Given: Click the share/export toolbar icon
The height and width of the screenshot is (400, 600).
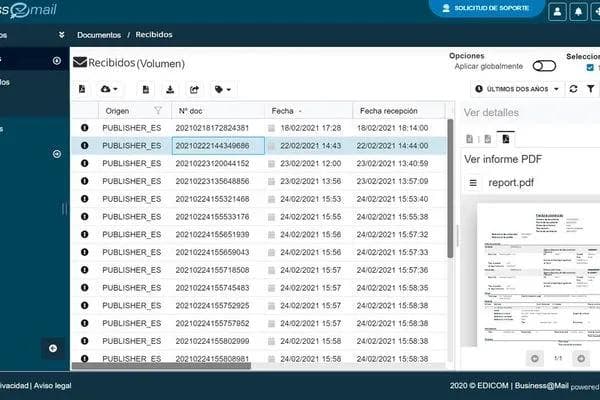Looking at the screenshot, I should coord(194,89).
